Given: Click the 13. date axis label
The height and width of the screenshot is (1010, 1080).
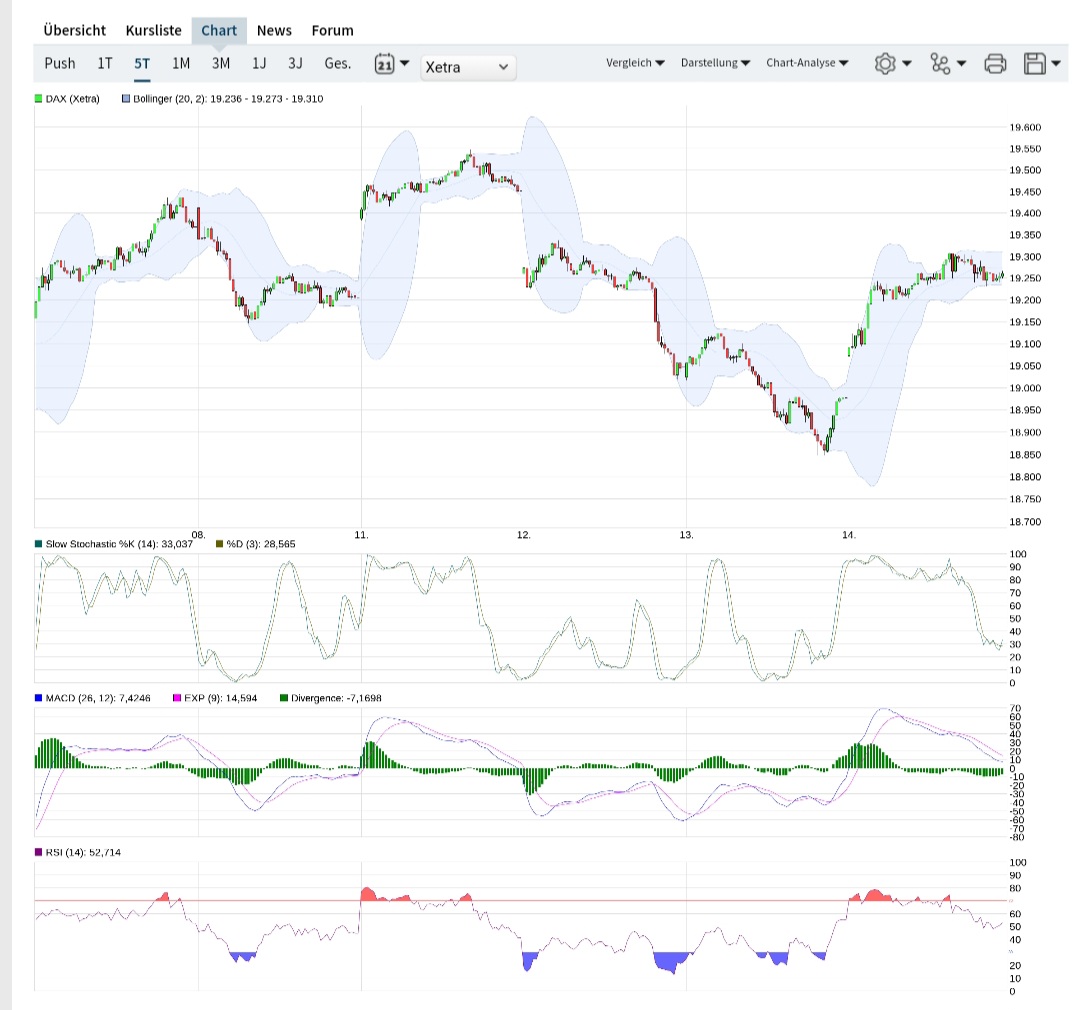Looking at the screenshot, I should (x=687, y=535).
